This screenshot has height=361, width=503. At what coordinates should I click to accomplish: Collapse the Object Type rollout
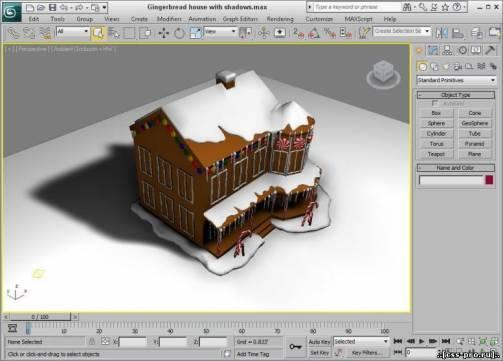(456, 95)
